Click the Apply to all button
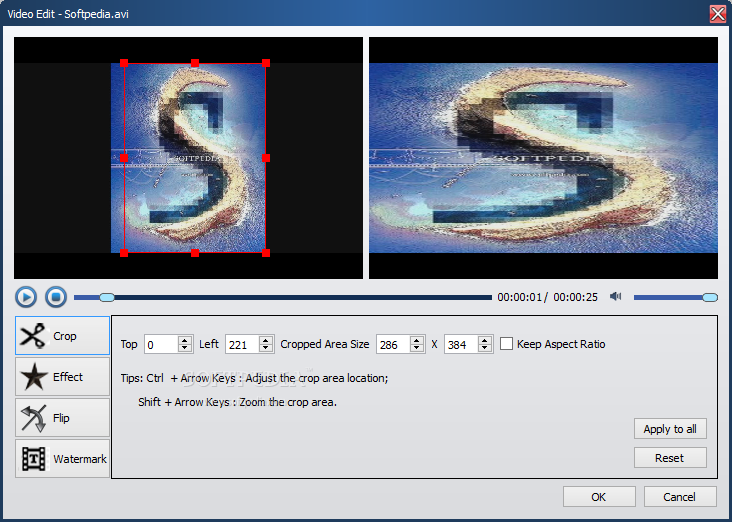 pyautogui.click(x=670, y=429)
